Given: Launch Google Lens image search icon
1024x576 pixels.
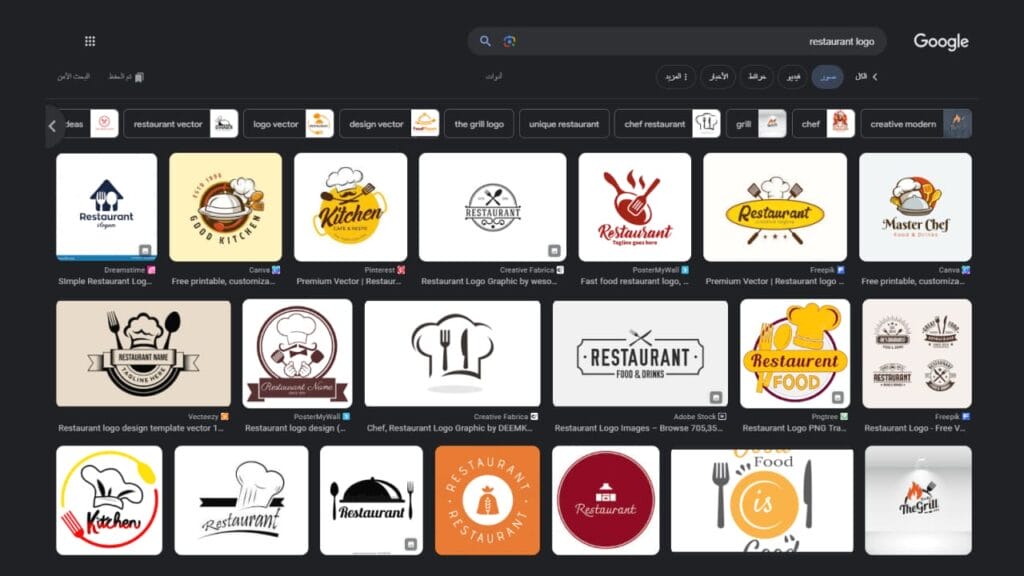Looking at the screenshot, I should (510, 41).
